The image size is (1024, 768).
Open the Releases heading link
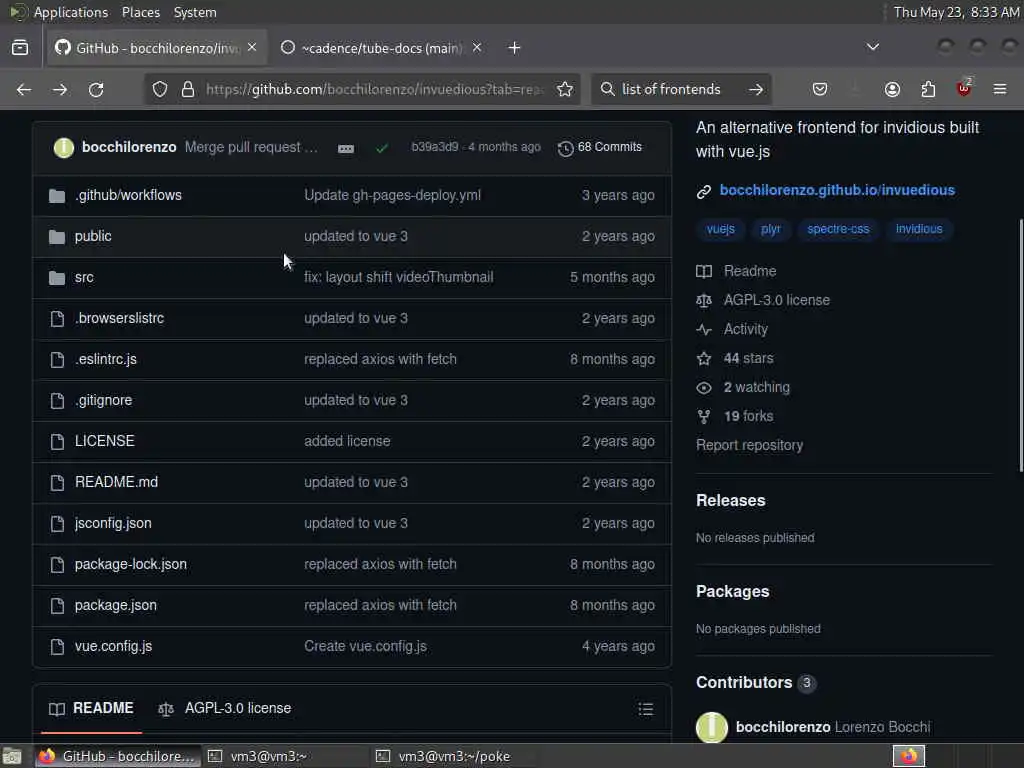click(730, 501)
